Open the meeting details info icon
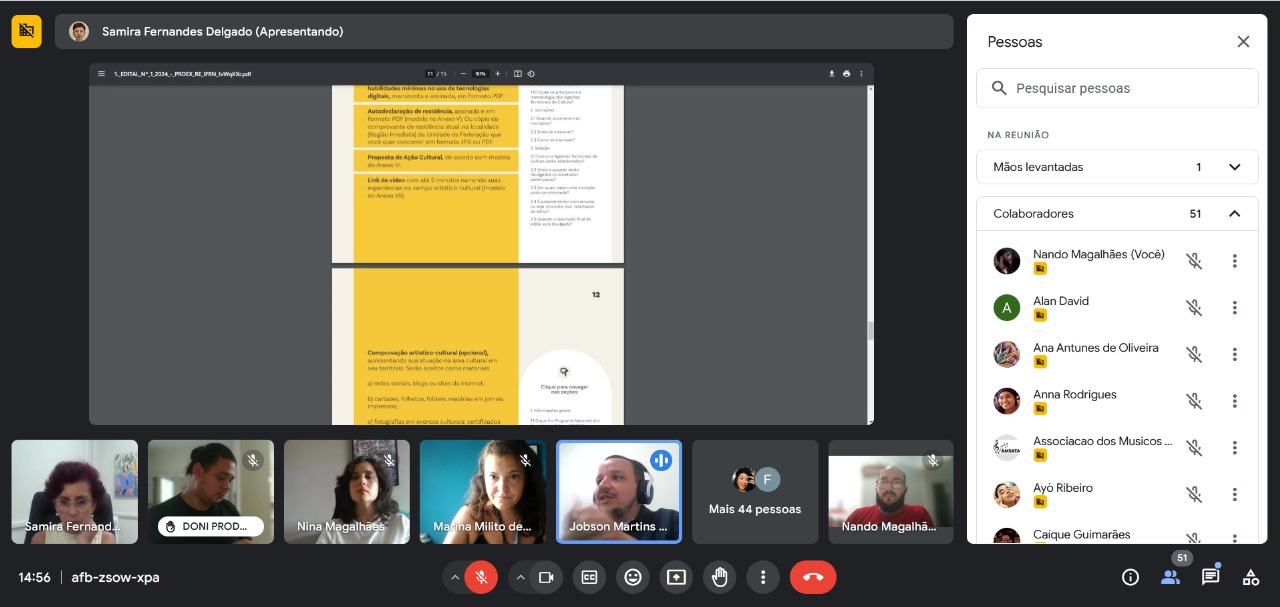The image size is (1280, 607). click(1130, 577)
